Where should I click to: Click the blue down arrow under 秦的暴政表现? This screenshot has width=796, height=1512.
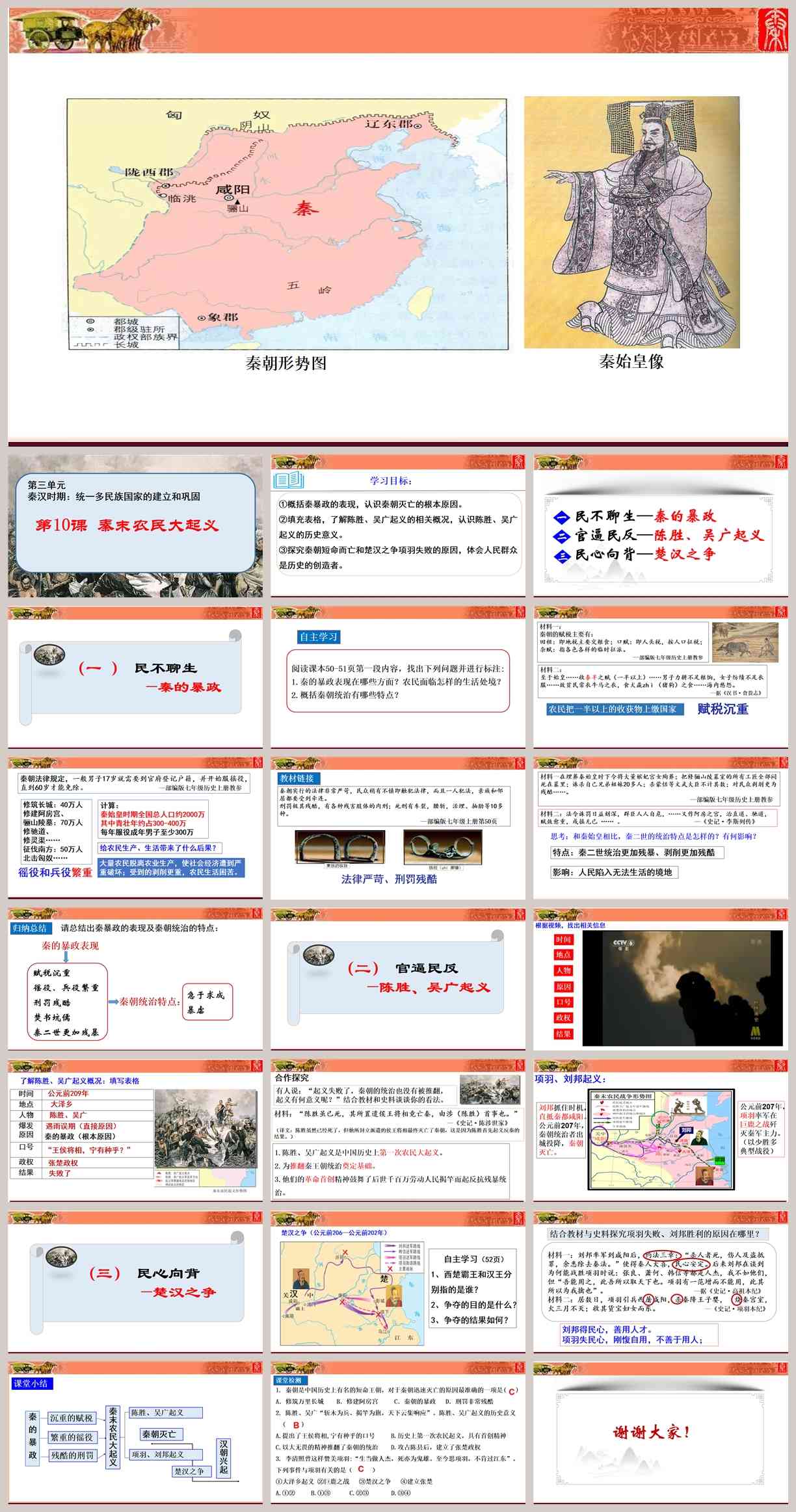pyautogui.click(x=66, y=956)
